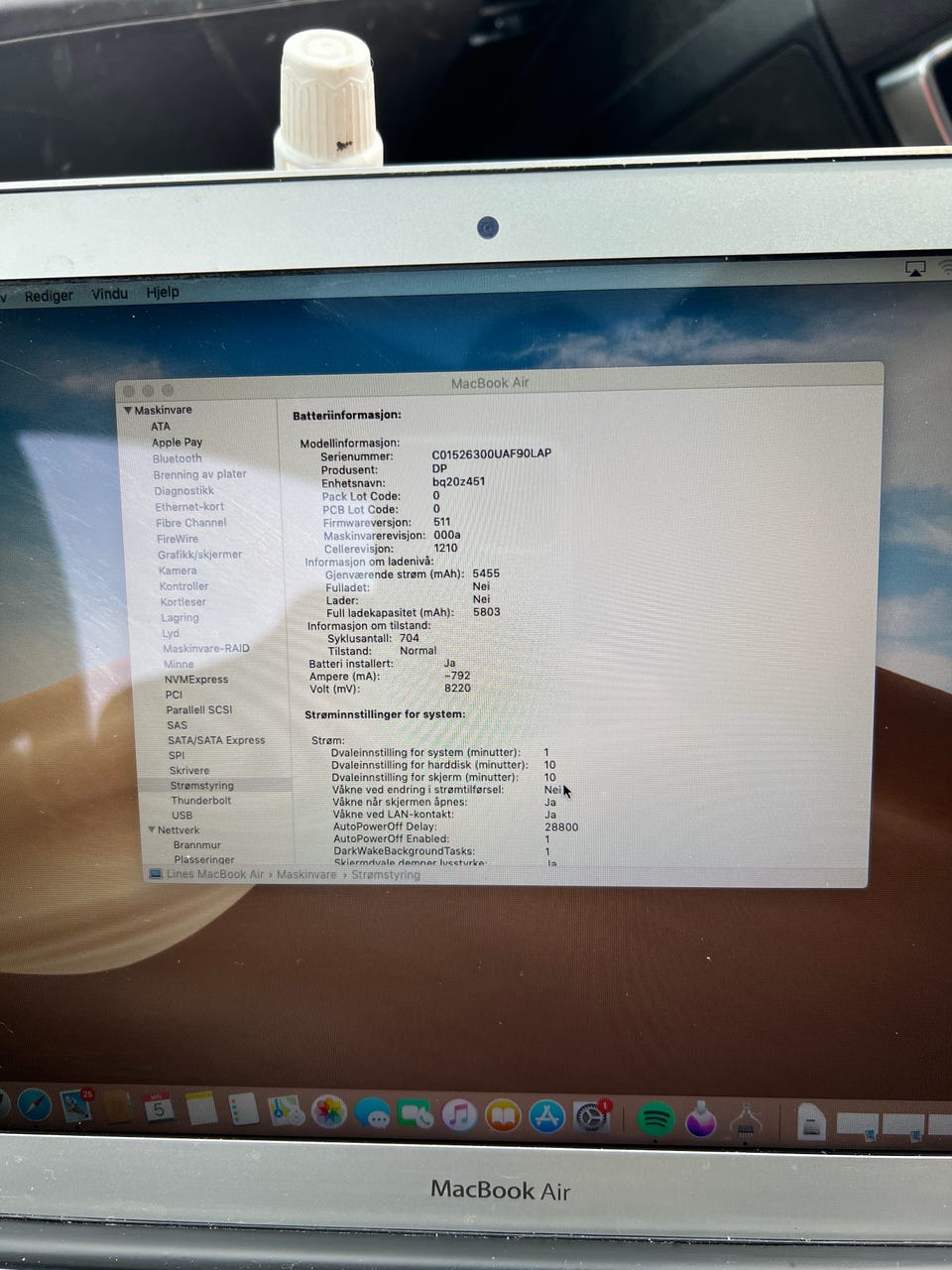Open the document icon in Dock
This screenshot has width=952, height=1270.
811,1122
